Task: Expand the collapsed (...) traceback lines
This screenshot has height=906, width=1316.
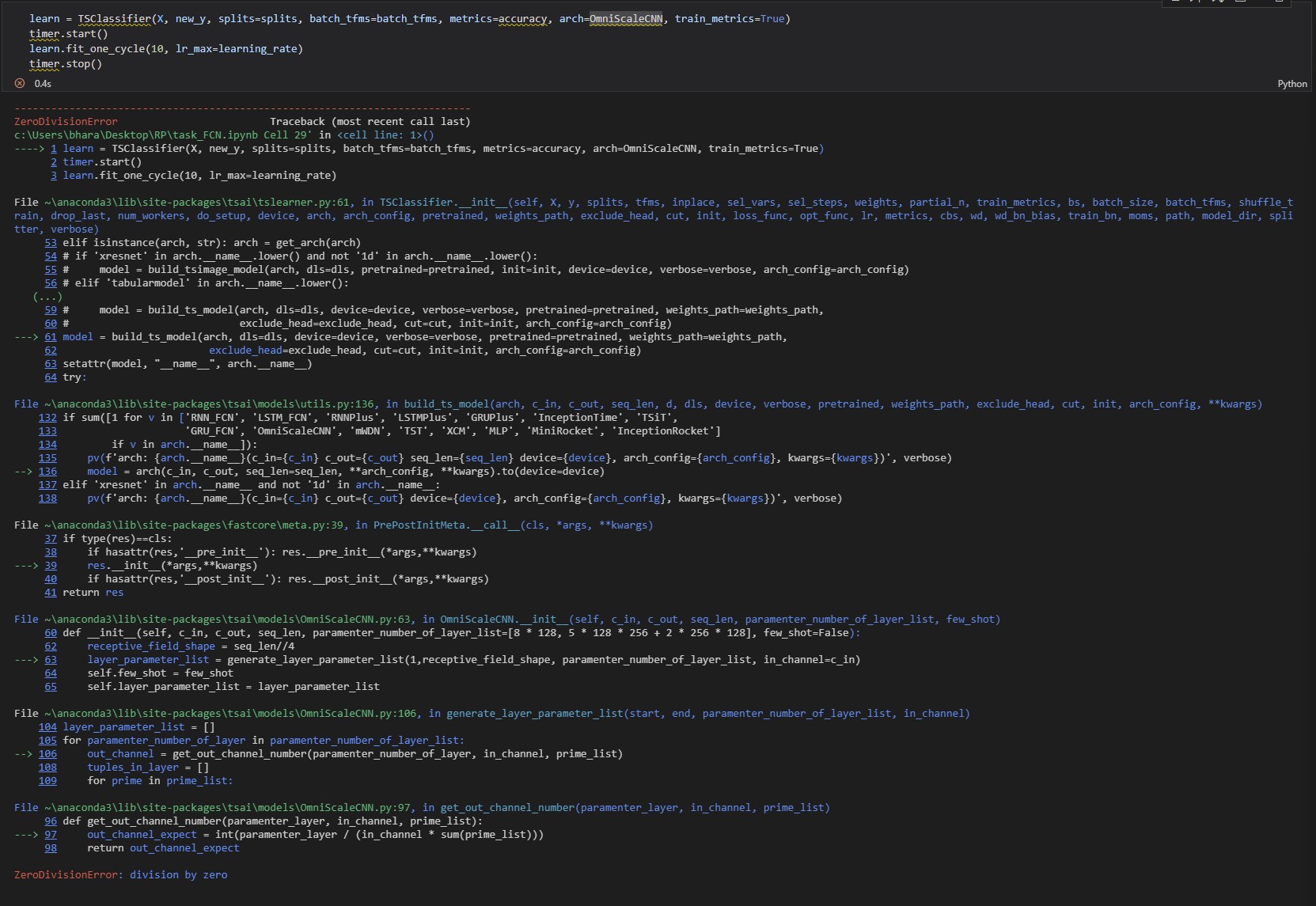Action: pyautogui.click(x=49, y=297)
